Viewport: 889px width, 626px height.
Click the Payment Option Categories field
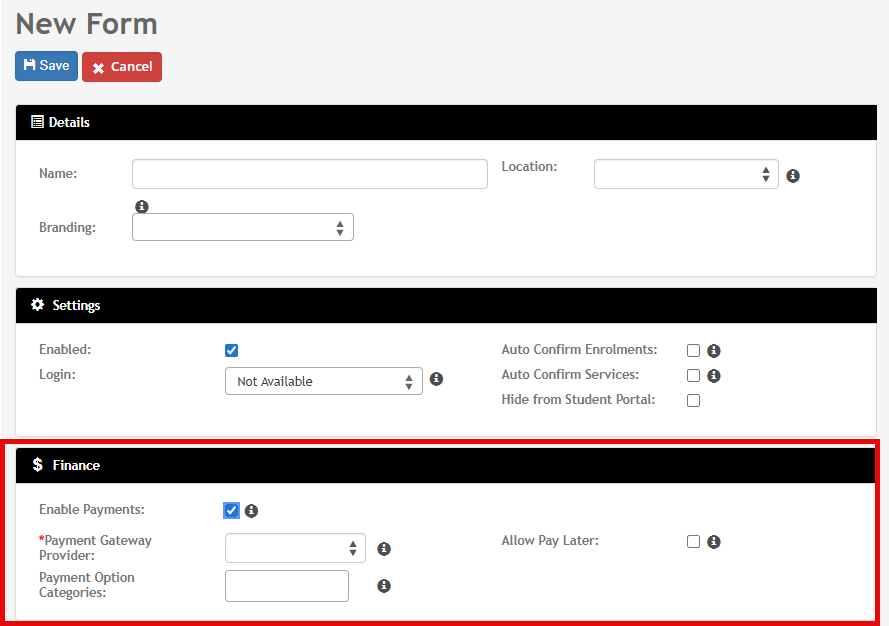(x=287, y=586)
